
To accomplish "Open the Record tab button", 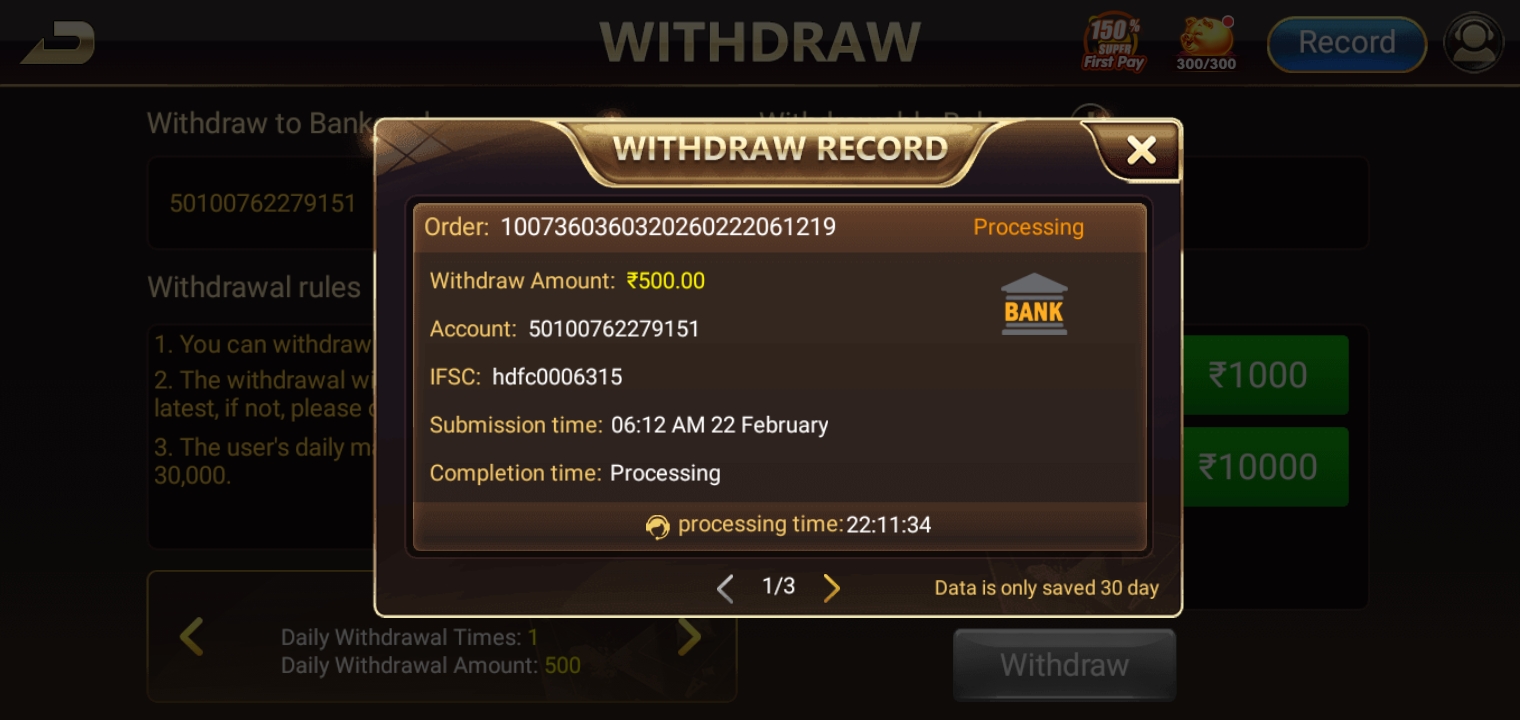I will coord(1346,43).
